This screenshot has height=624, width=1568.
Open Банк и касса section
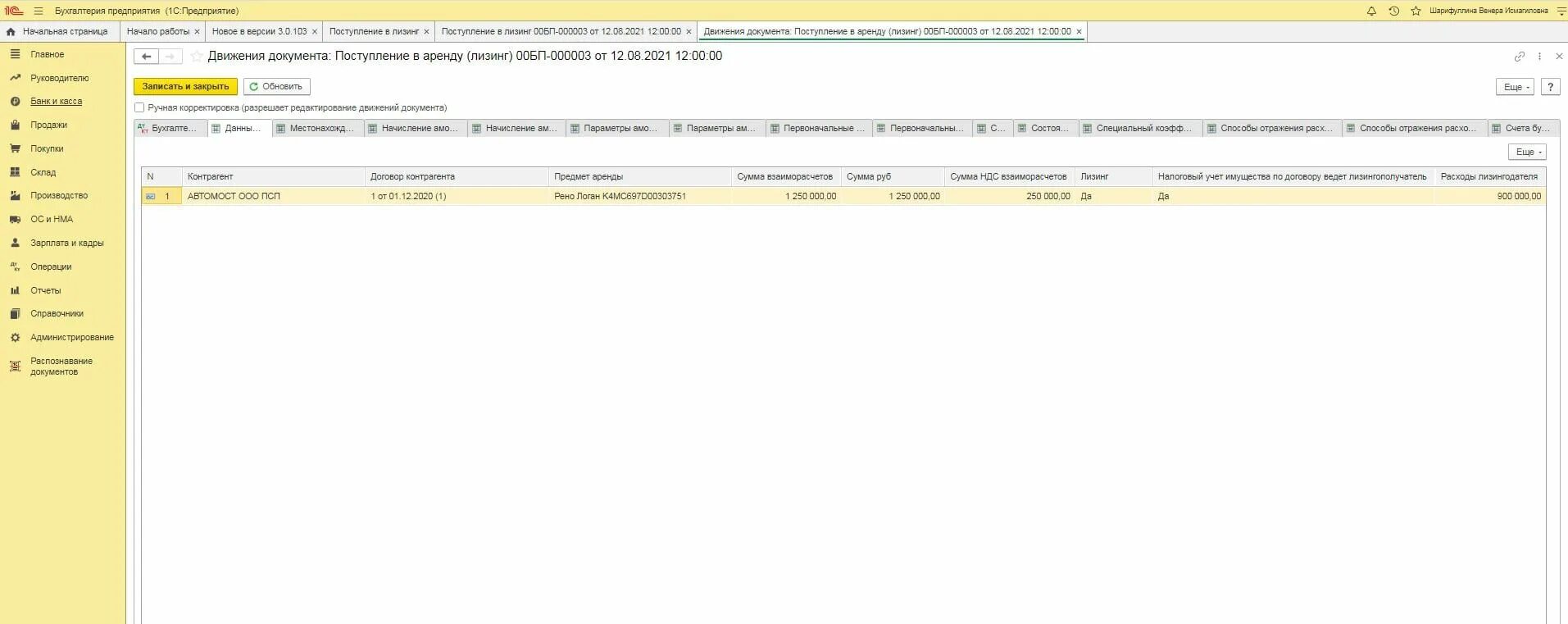click(x=56, y=102)
